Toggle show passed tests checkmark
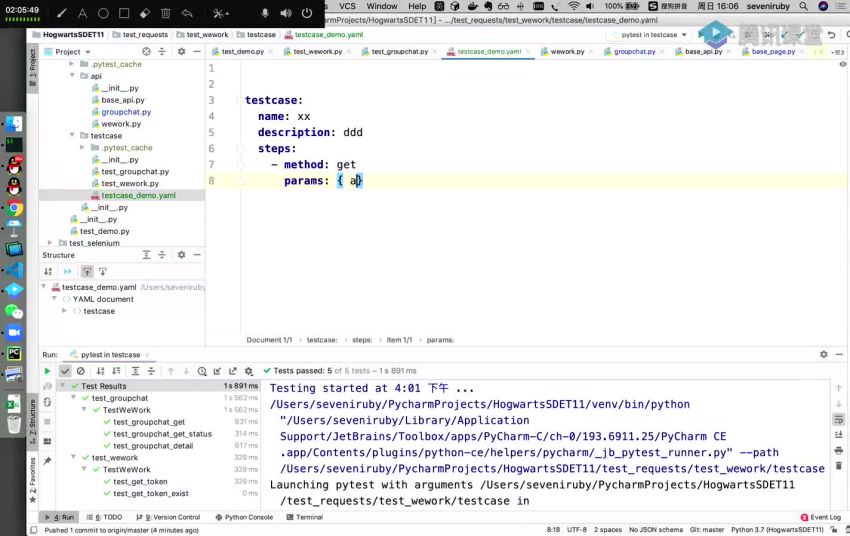The height and width of the screenshot is (536, 850). (x=65, y=371)
